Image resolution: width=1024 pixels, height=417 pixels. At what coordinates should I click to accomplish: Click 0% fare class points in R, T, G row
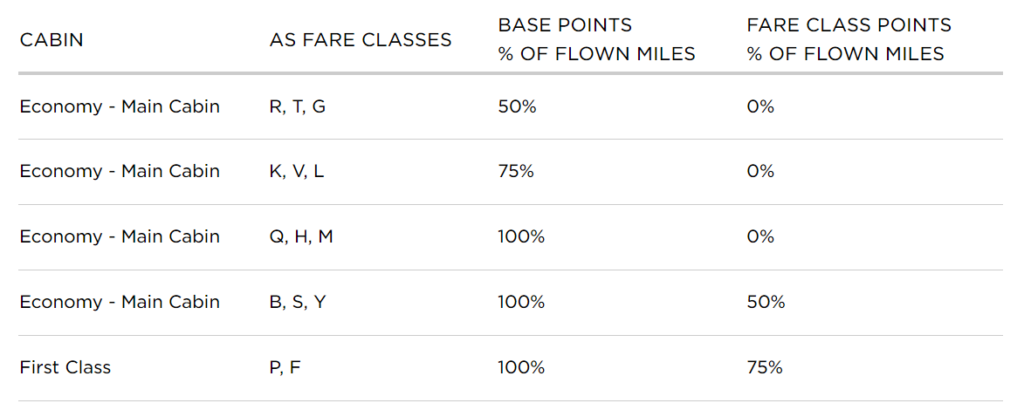click(761, 106)
